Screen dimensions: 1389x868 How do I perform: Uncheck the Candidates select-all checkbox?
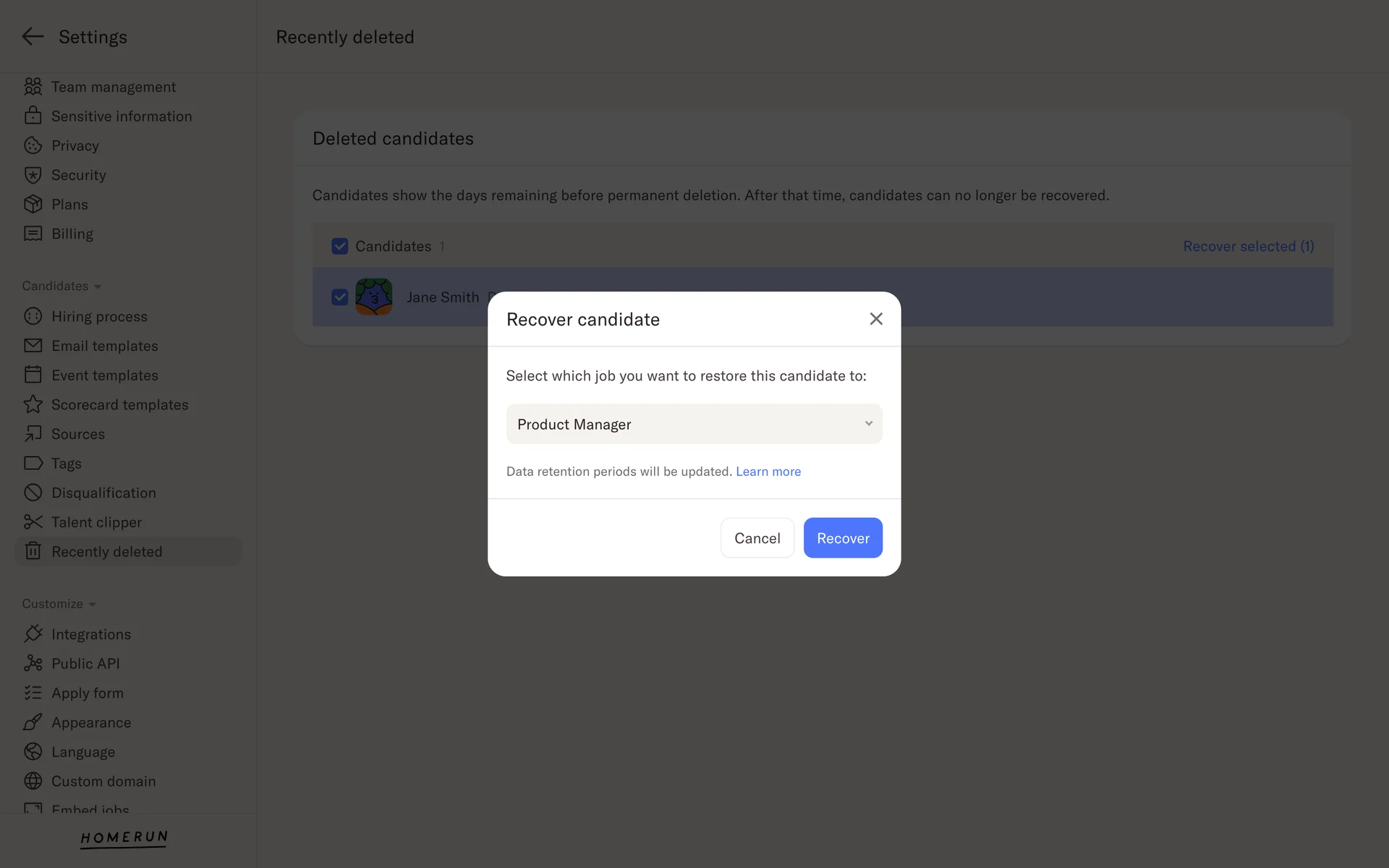pyautogui.click(x=339, y=246)
